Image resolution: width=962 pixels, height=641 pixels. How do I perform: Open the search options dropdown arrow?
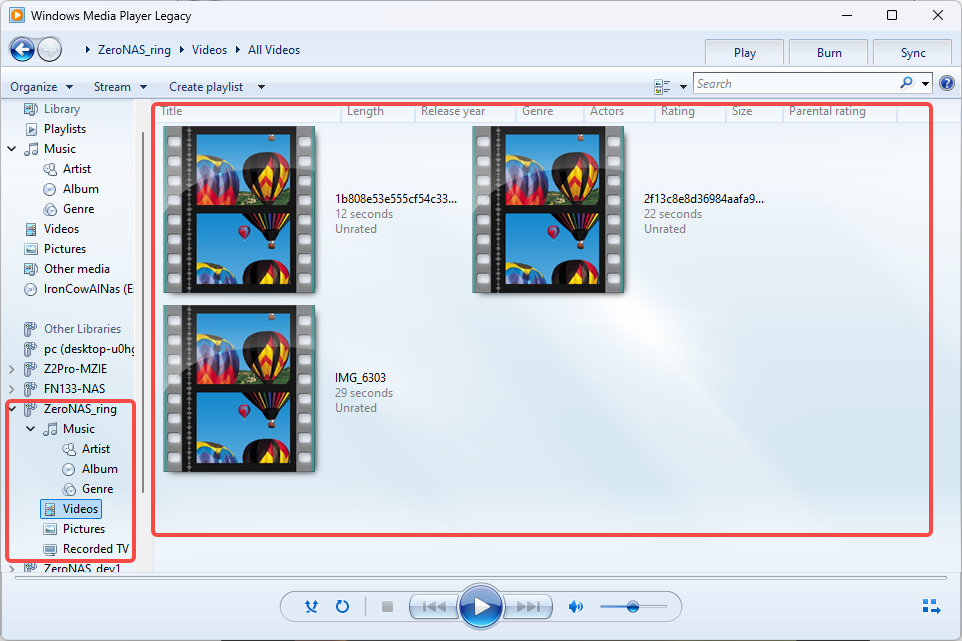925,83
